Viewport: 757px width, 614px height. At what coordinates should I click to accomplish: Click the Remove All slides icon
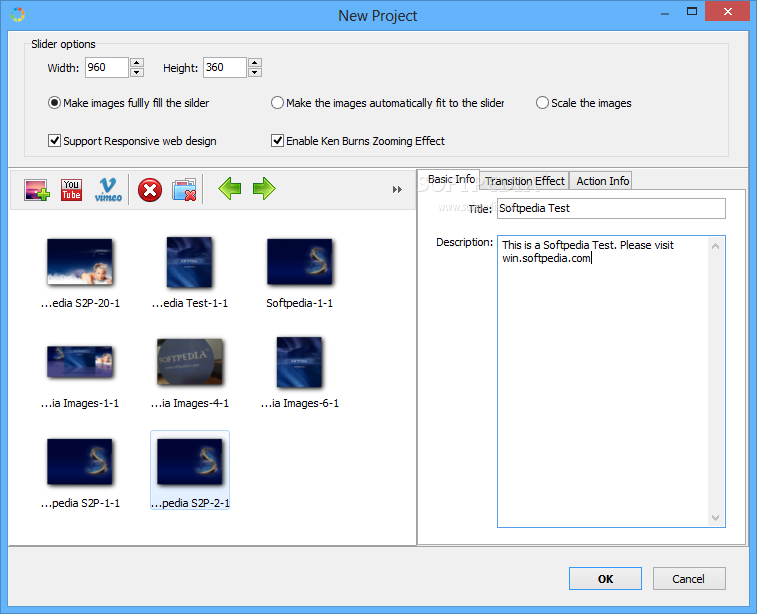pyautogui.click(x=184, y=190)
